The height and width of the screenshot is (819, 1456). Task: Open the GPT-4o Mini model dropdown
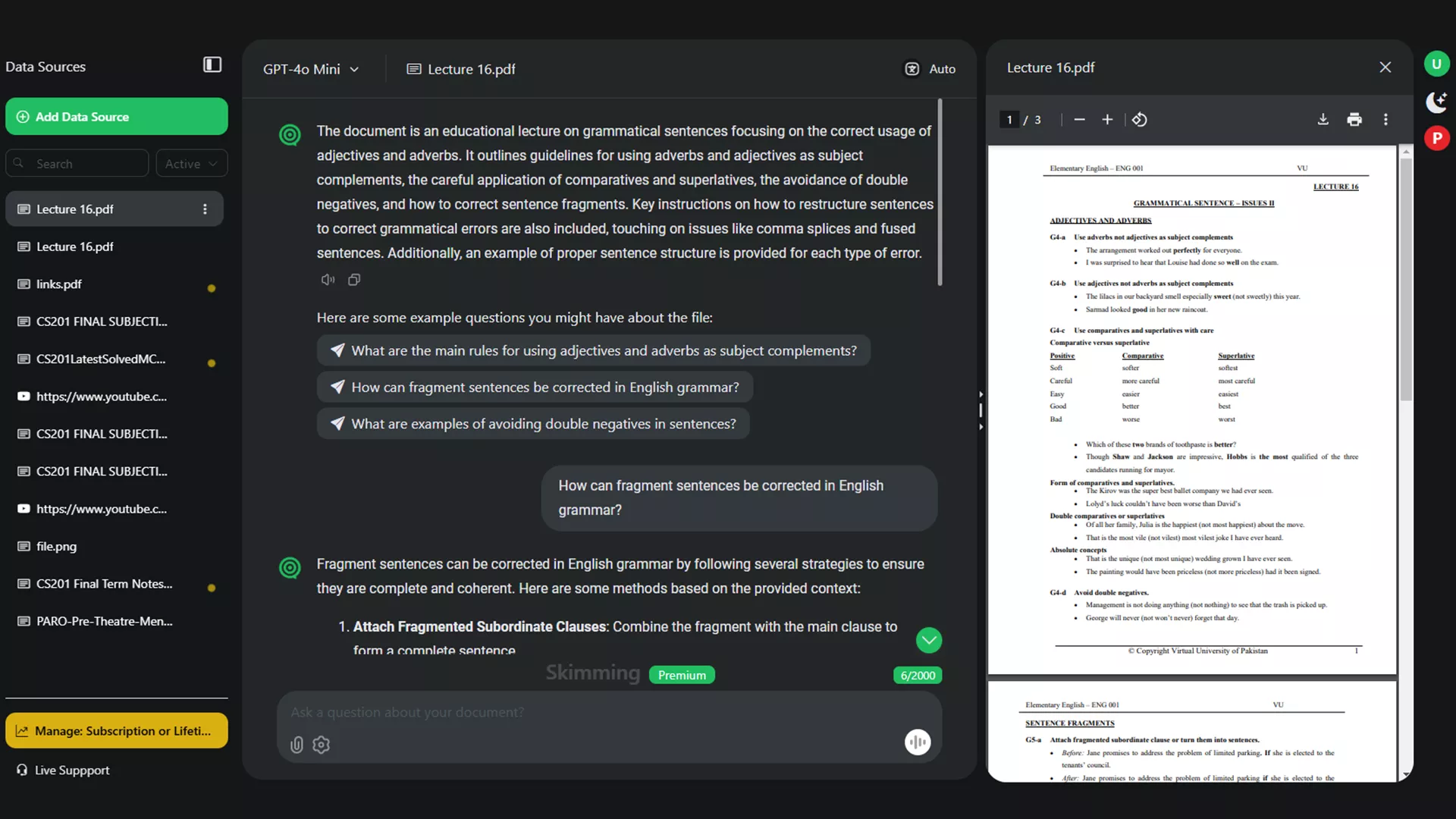(311, 69)
